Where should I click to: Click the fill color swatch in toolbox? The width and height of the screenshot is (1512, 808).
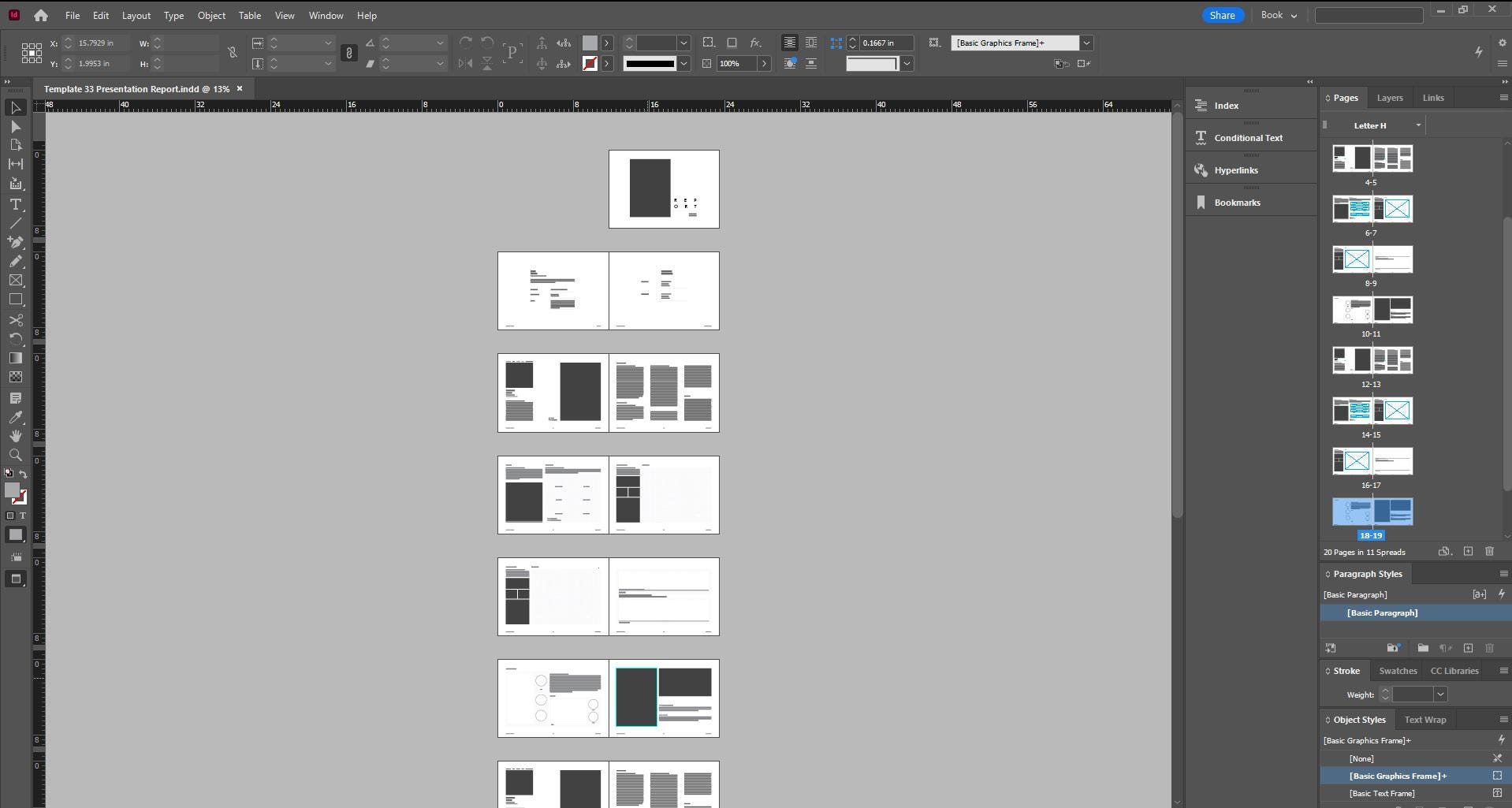click(x=12, y=490)
